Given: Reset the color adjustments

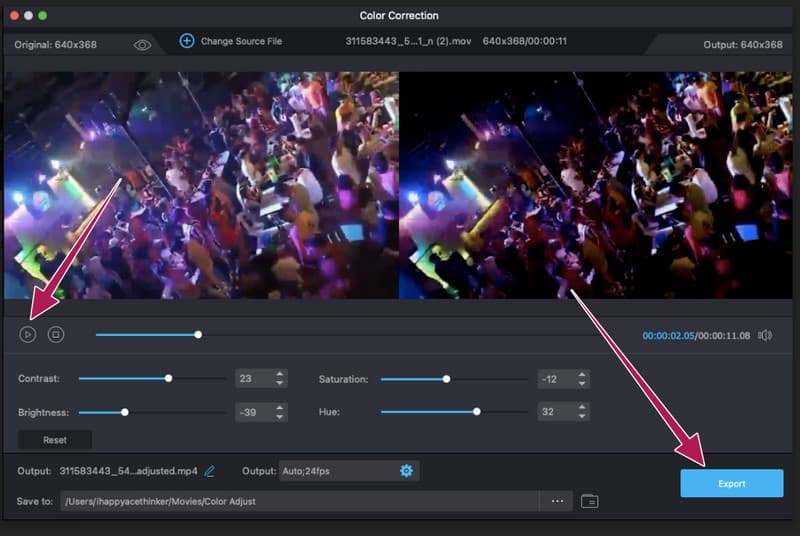Looking at the screenshot, I should (55, 440).
